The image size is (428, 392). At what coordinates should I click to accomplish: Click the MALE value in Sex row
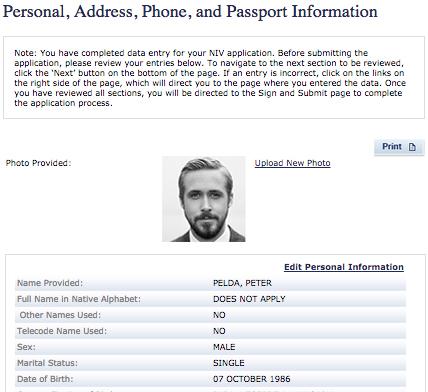click(224, 347)
